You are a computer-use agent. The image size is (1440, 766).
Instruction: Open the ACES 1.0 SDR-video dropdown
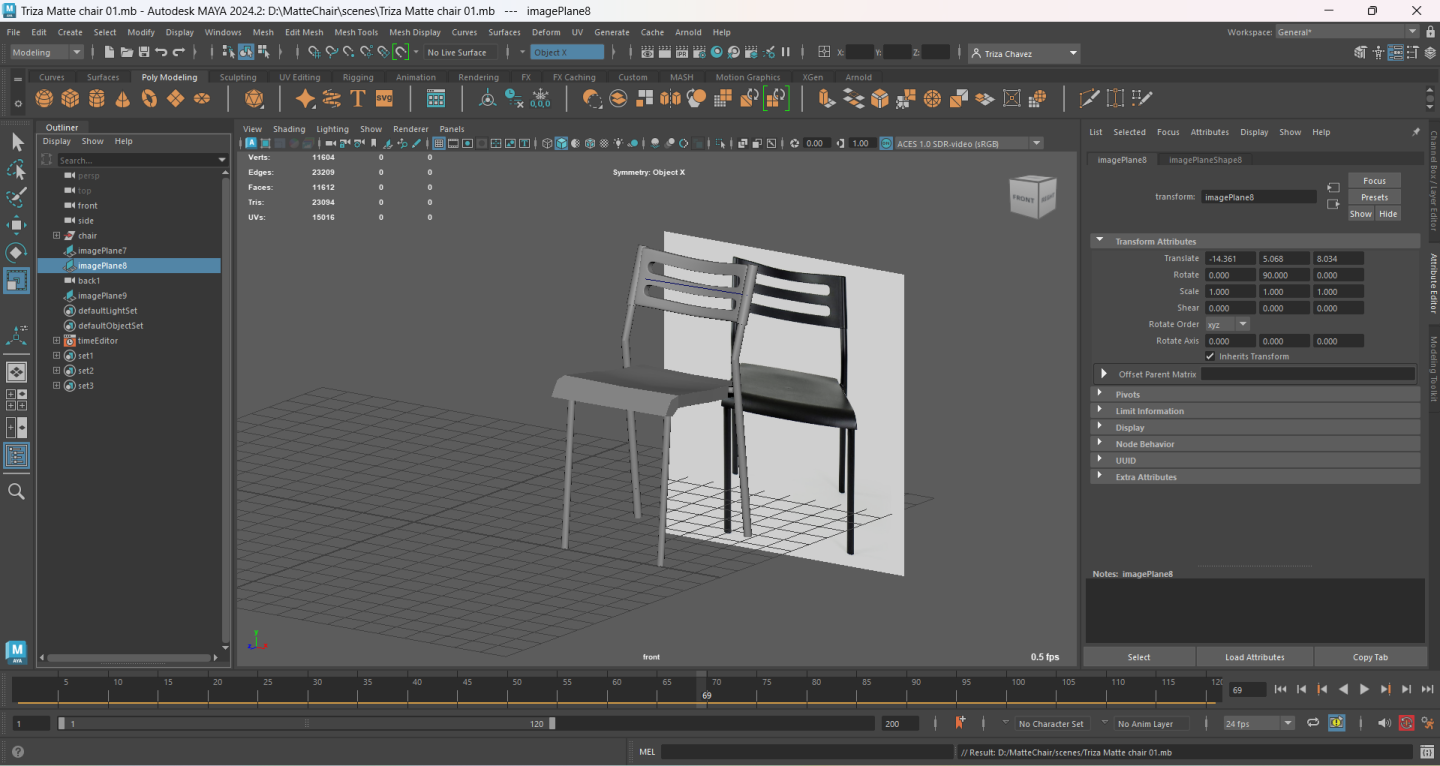point(968,143)
